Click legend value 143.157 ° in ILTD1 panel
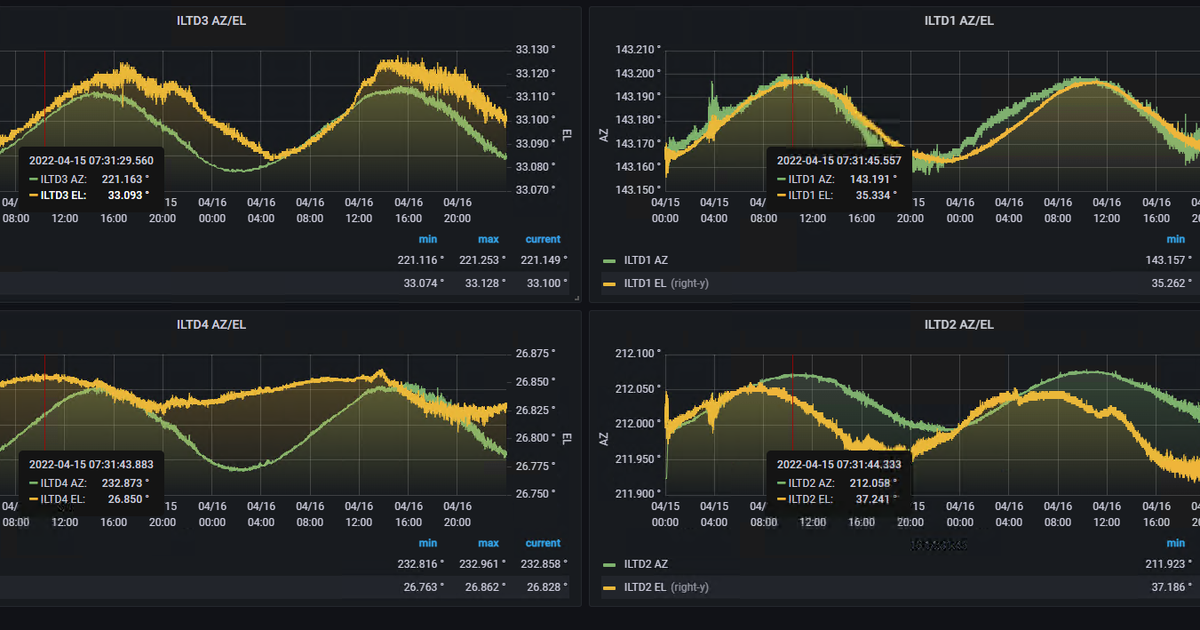The width and height of the screenshot is (1200, 630). [x=1169, y=260]
